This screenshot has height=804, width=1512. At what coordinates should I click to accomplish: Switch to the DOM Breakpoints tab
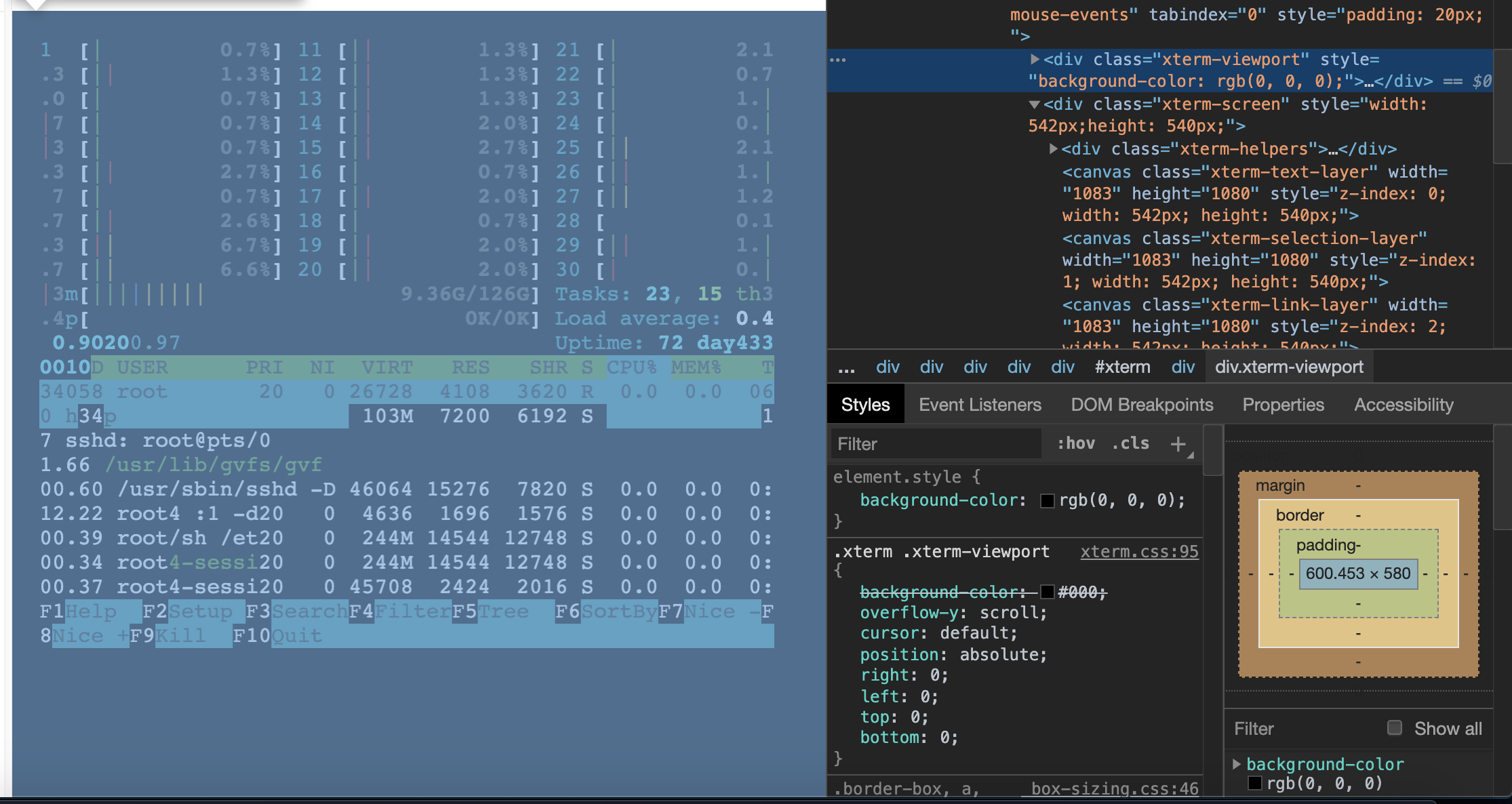(x=1142, y=404)
